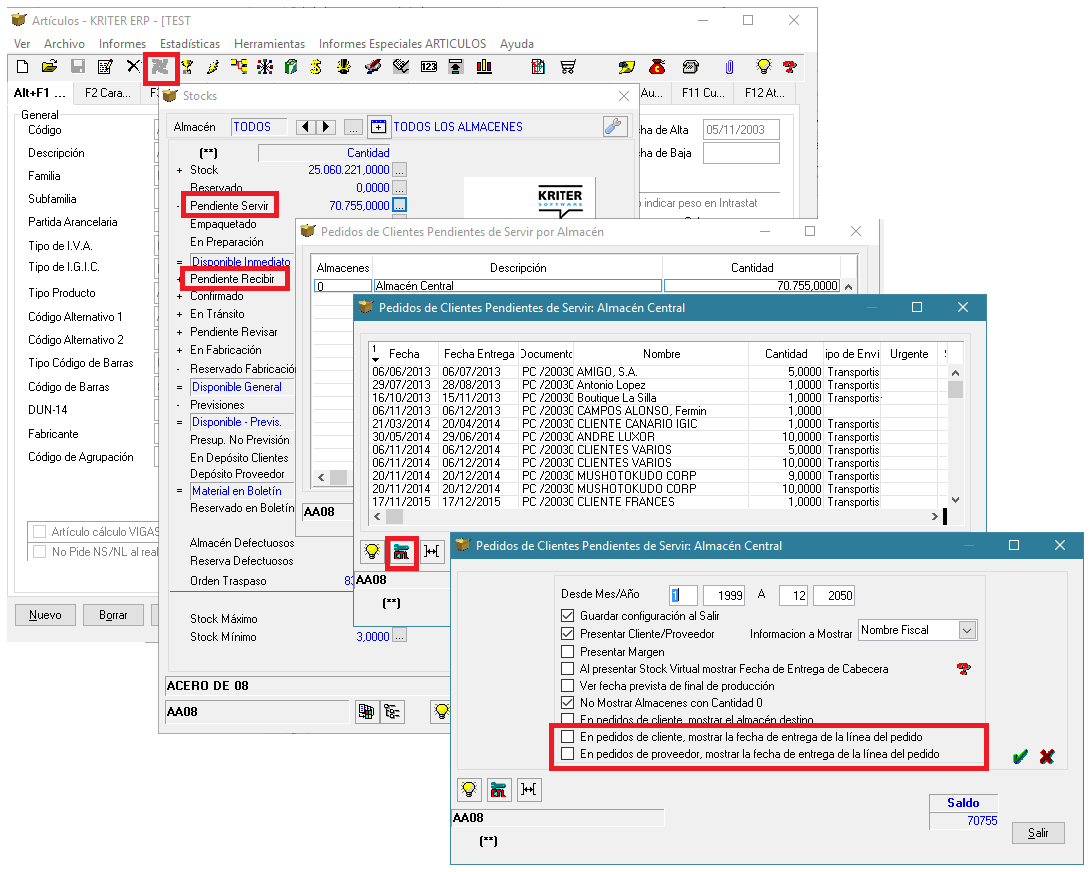Image resolution: width=1090 pixels, height=872 pixels.
Task: Click the Borrar button
Action: (x=113, y=615)
